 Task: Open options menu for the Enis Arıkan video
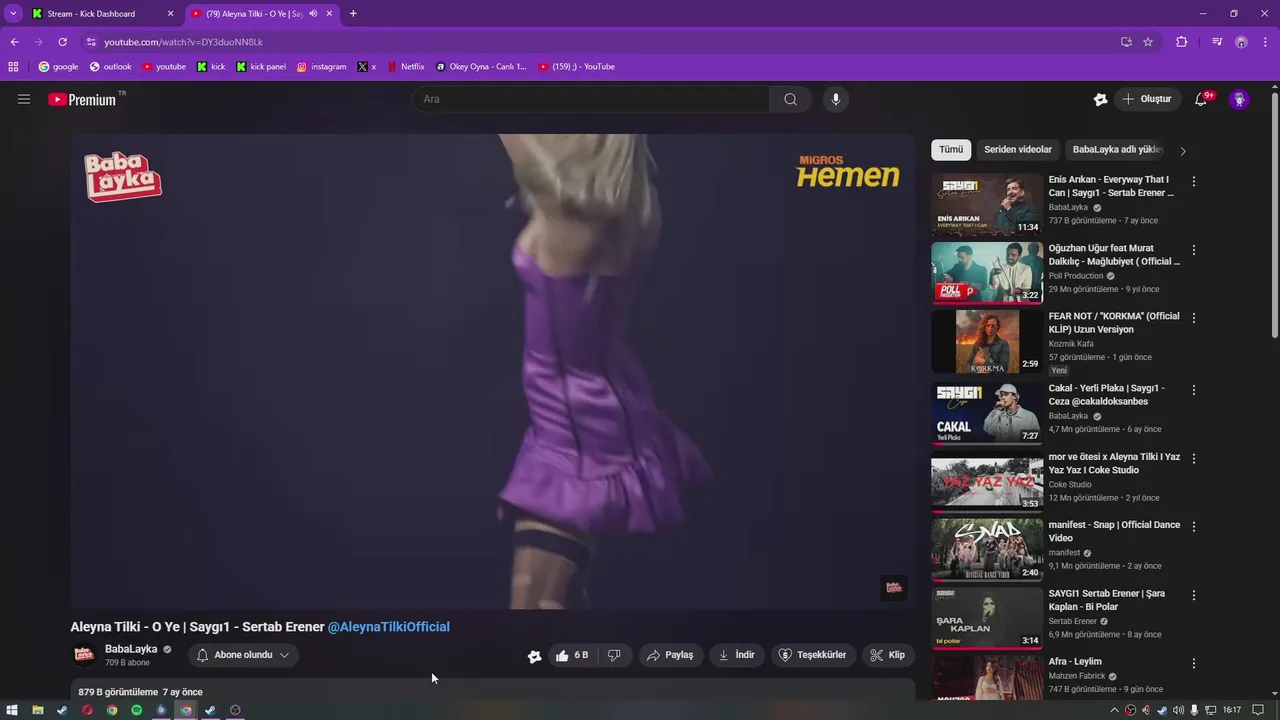click(1193, 182)
